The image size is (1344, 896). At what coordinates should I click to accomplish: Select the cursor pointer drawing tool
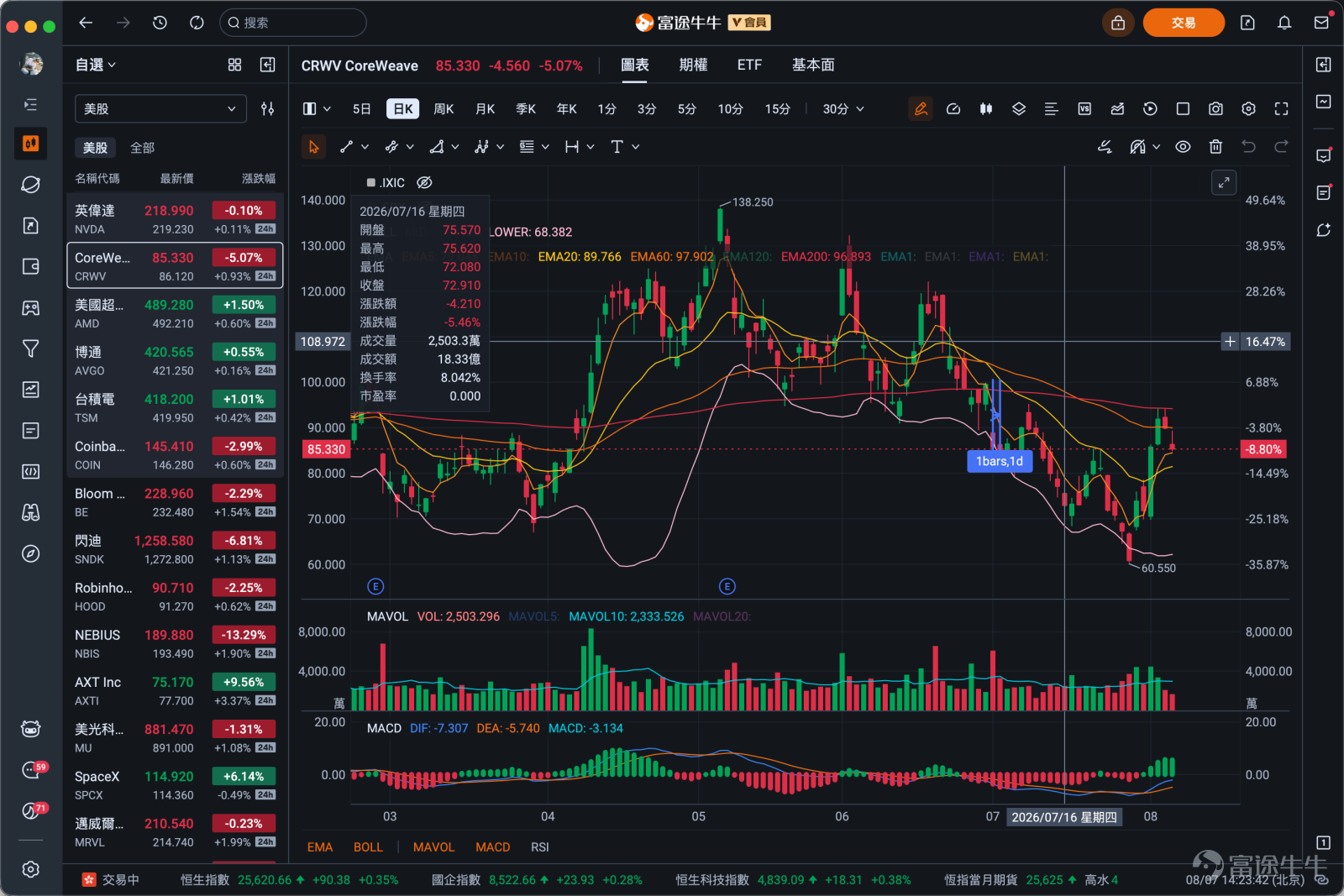[x=313, y=147]
